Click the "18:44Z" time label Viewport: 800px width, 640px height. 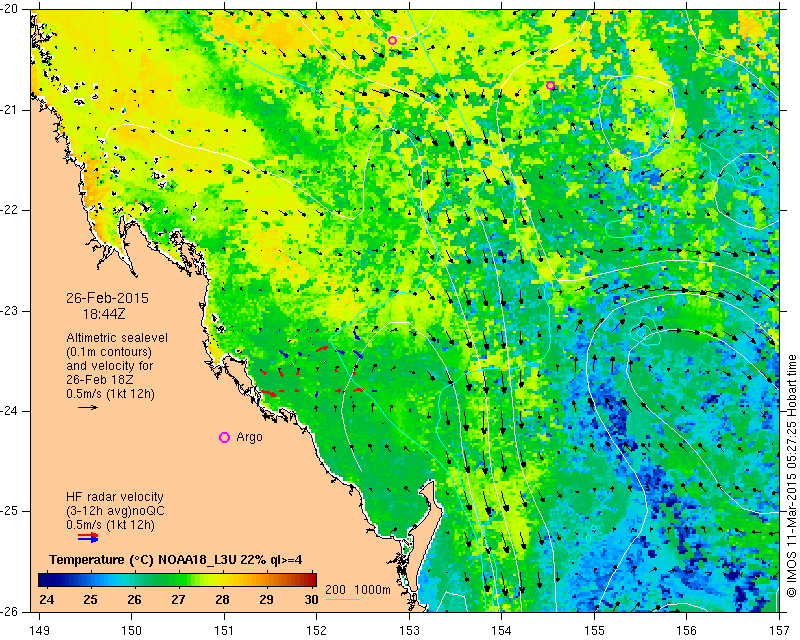pyautogui.click(x=104, y=314)
